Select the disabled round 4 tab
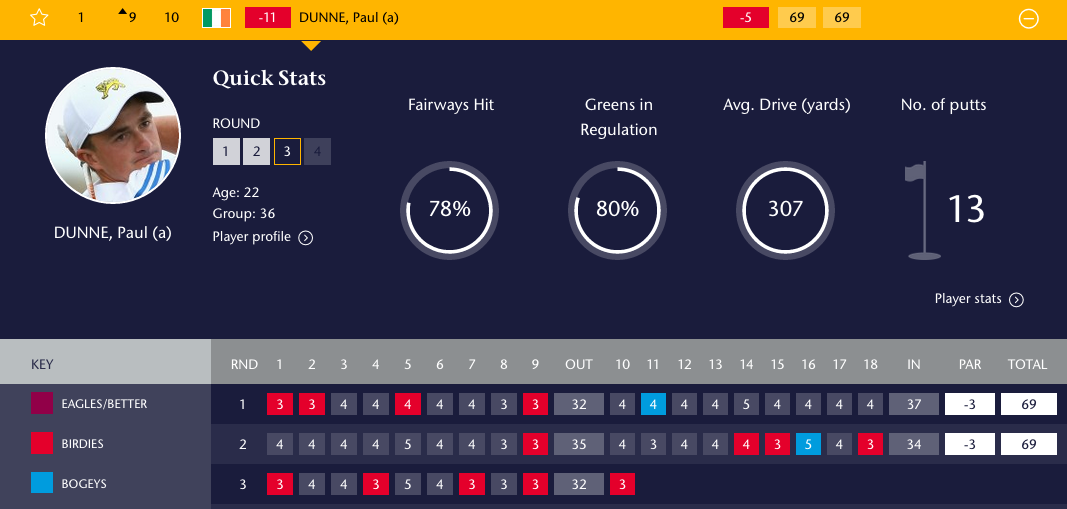 318,152
